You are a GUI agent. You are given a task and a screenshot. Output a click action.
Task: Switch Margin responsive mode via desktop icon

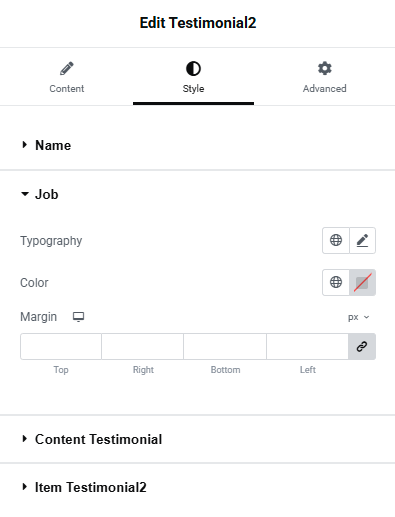click(x=79, y=317)
